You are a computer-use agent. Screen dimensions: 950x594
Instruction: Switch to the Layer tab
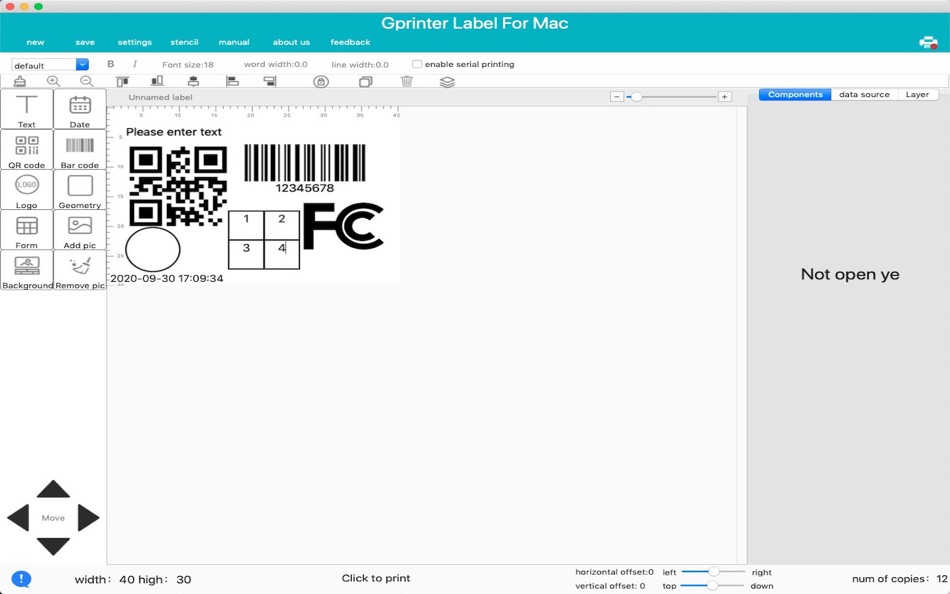[917, 95]
